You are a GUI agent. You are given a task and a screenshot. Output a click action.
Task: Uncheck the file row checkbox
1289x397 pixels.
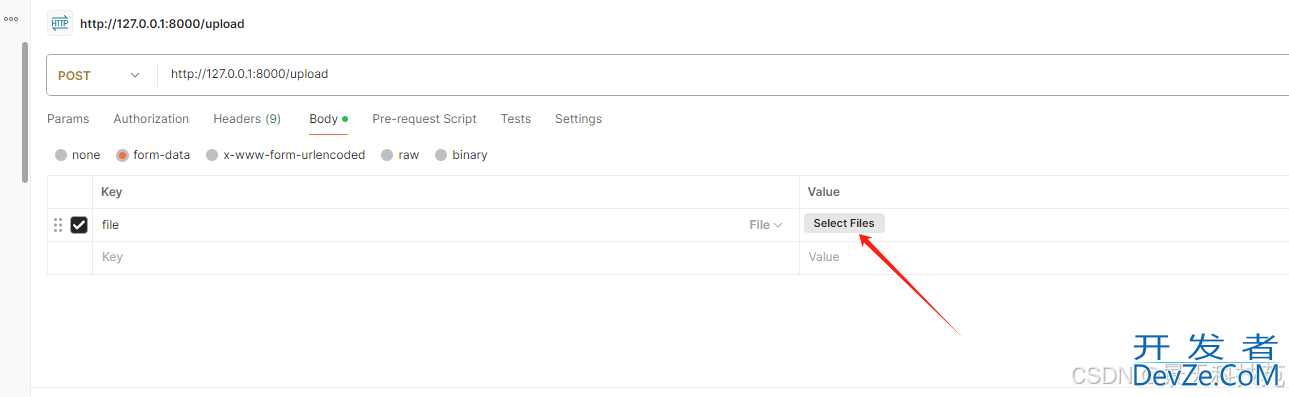[x=79, y=225]
